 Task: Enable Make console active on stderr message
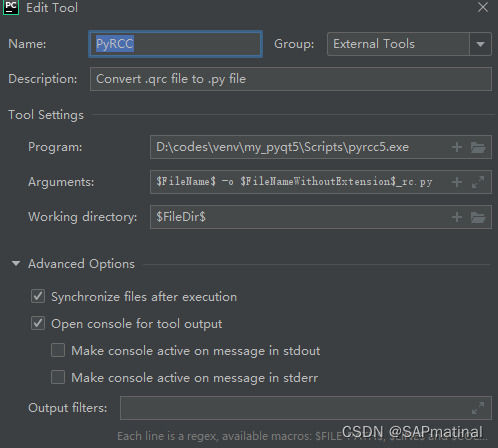coord(58,377)
